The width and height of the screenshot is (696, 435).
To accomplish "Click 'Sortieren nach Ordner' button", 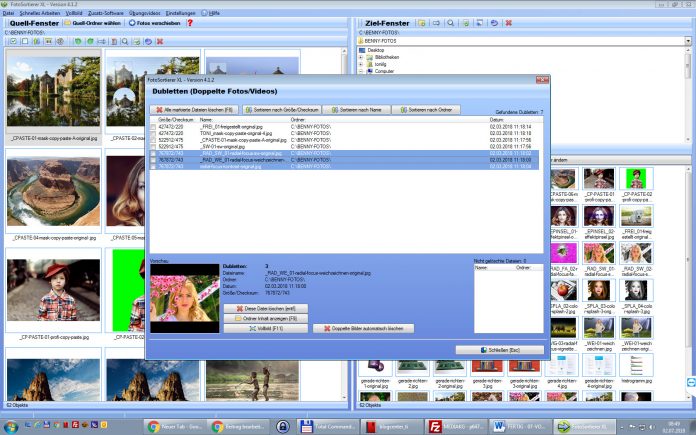I will (426, 110).
